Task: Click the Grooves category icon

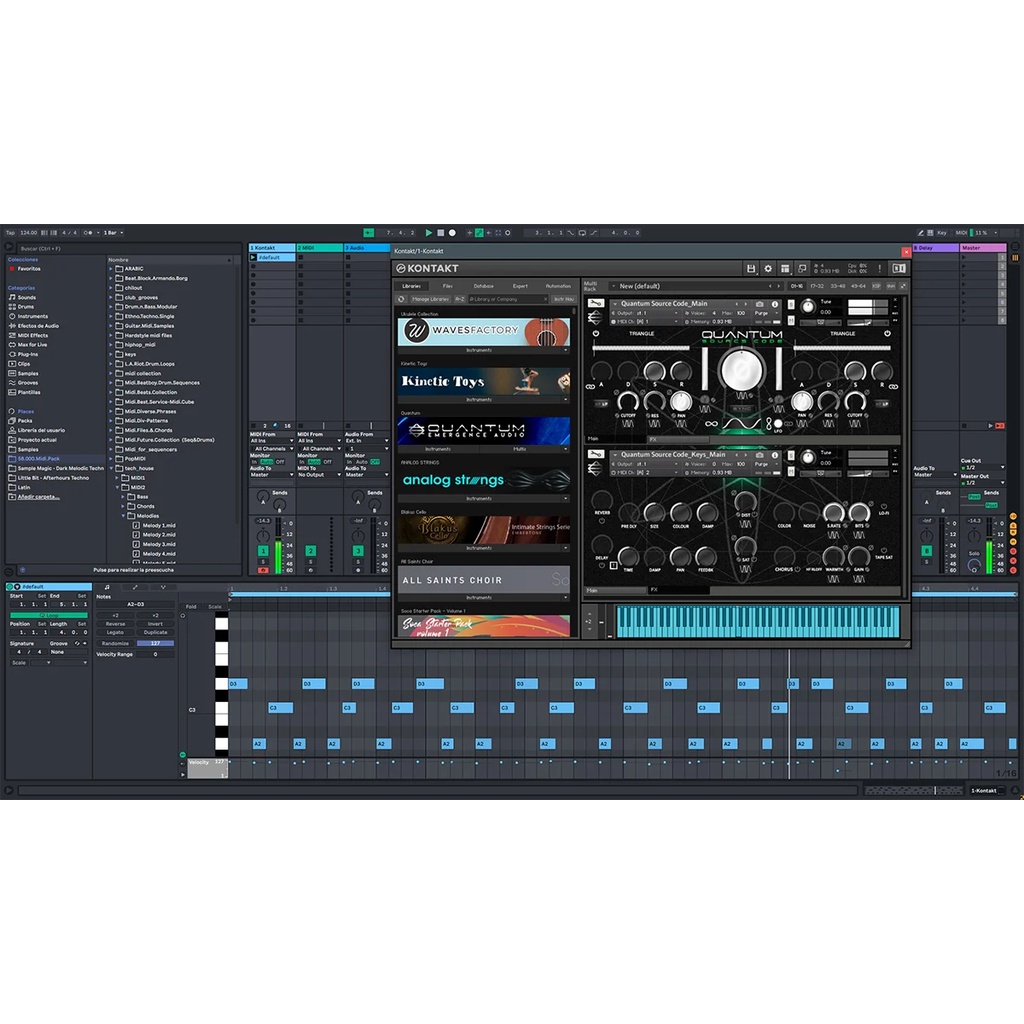Action: (12, 383)
